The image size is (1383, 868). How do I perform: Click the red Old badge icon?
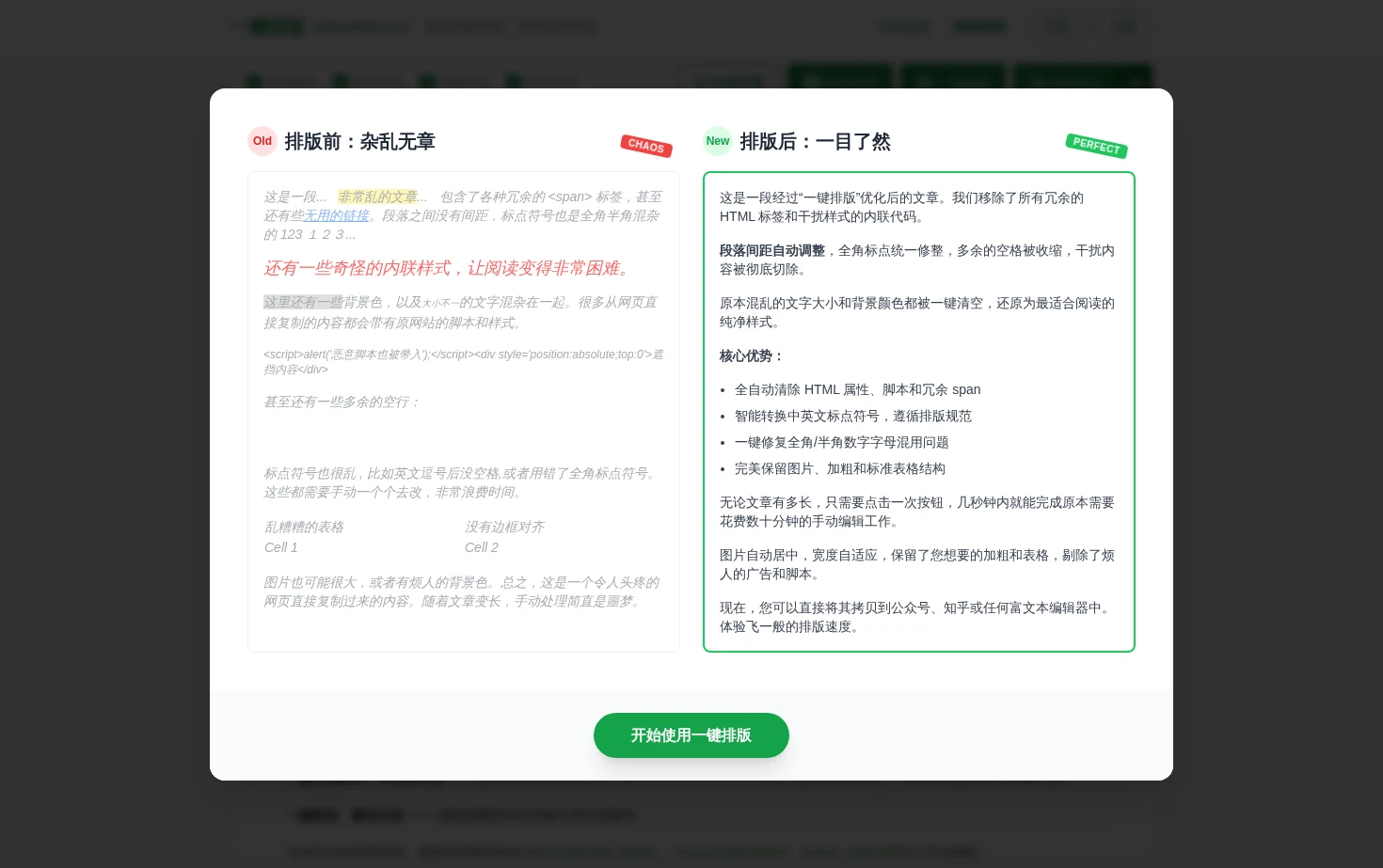[x=262, y=141]
